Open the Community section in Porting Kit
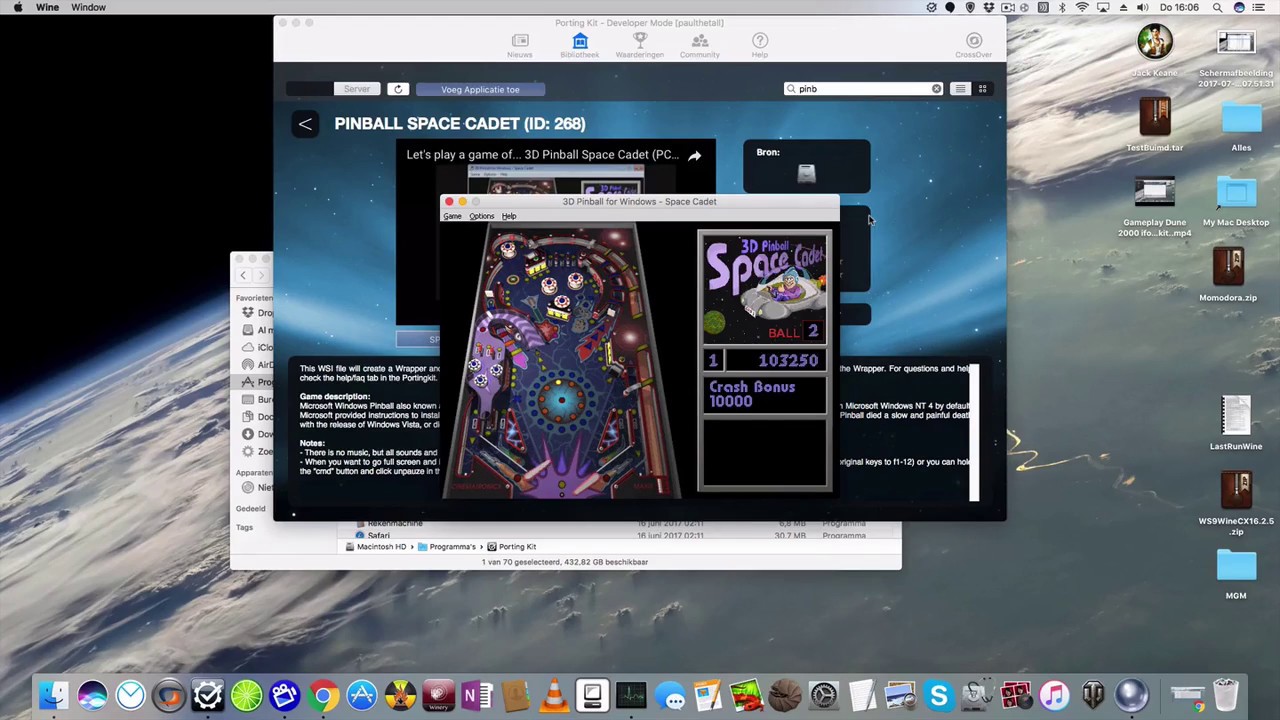 pyautogui.click(x=700, y=45)
